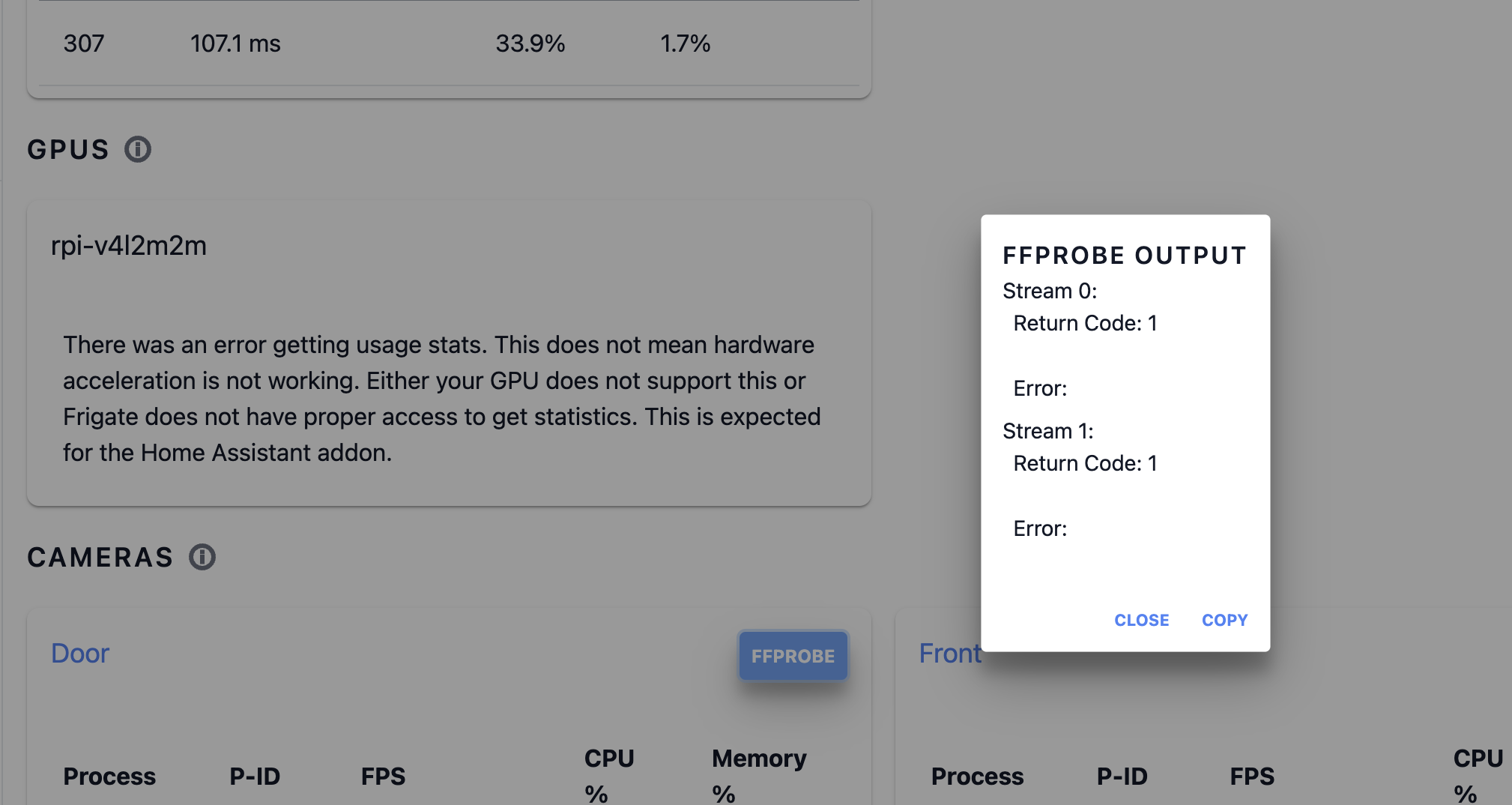The height and width of the screenshot is (805, 1512).
Task: Click the P-ID column header under Front
Action: click(1122, 777)
